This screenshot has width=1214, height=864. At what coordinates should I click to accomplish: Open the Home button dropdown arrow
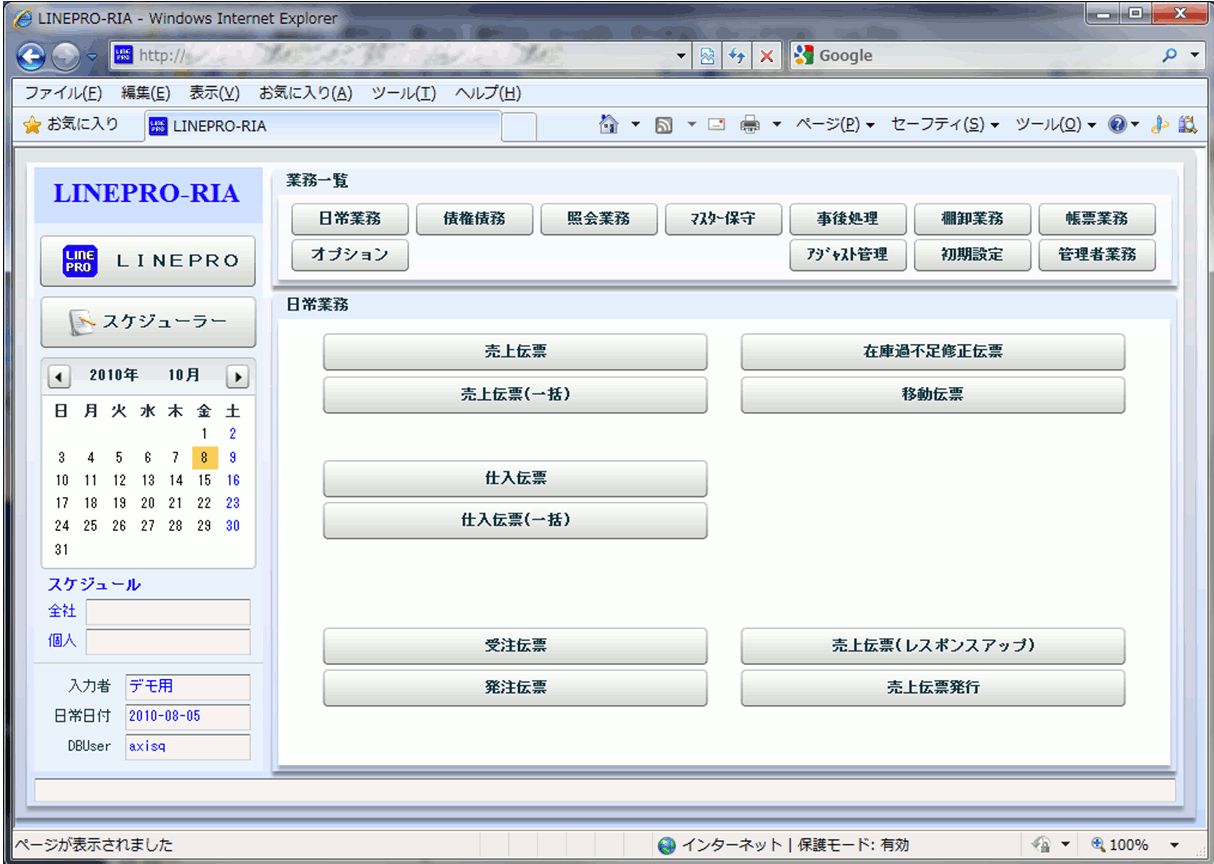pyautogui.click(x=635, y=125)
